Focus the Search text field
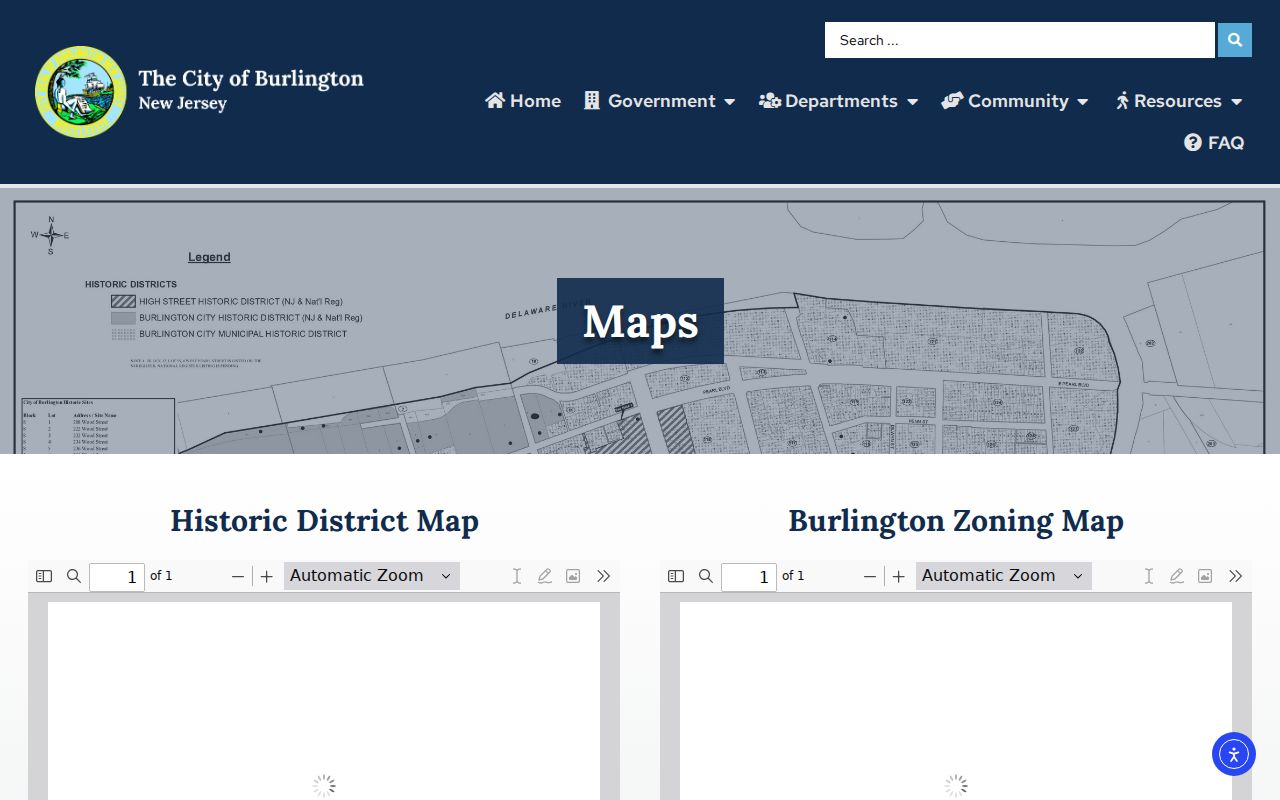This screenshot has width=1280, height=800. [x=1020, y=40]
